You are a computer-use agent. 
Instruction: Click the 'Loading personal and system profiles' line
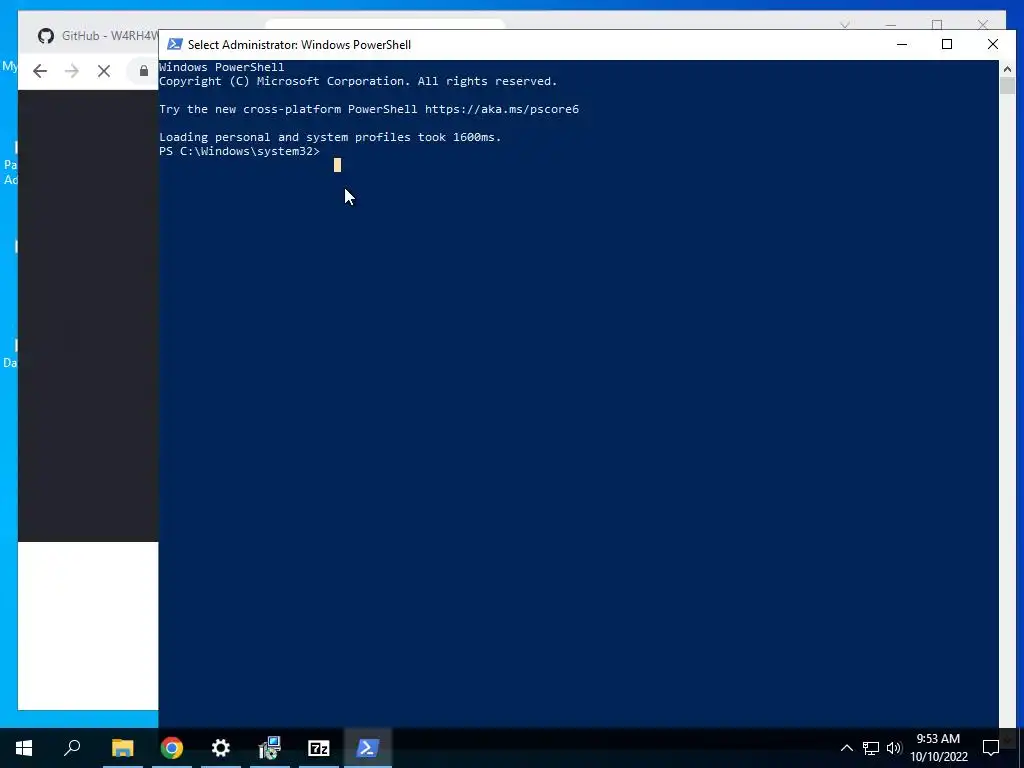point(330,137)
